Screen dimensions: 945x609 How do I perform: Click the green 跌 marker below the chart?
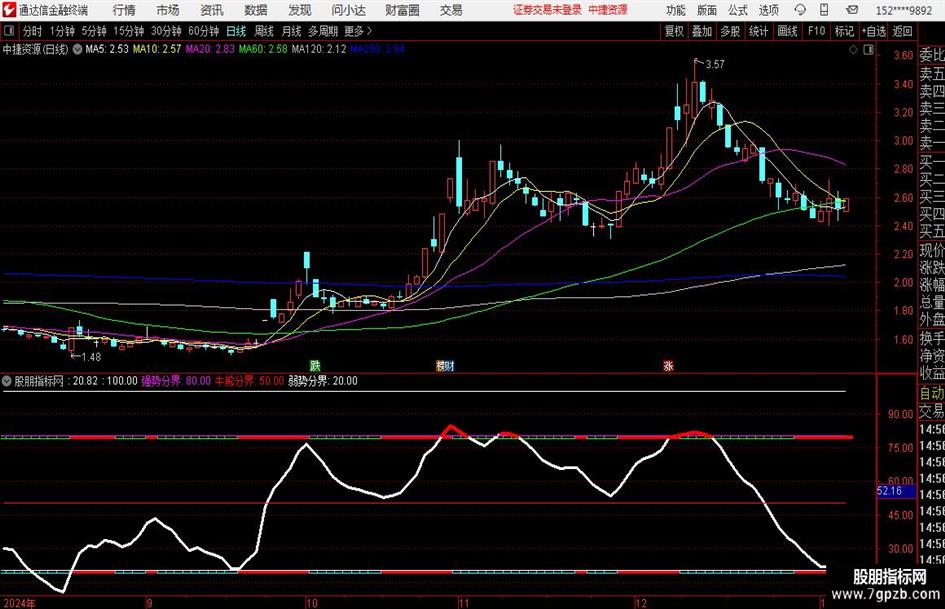pos(315,365)
